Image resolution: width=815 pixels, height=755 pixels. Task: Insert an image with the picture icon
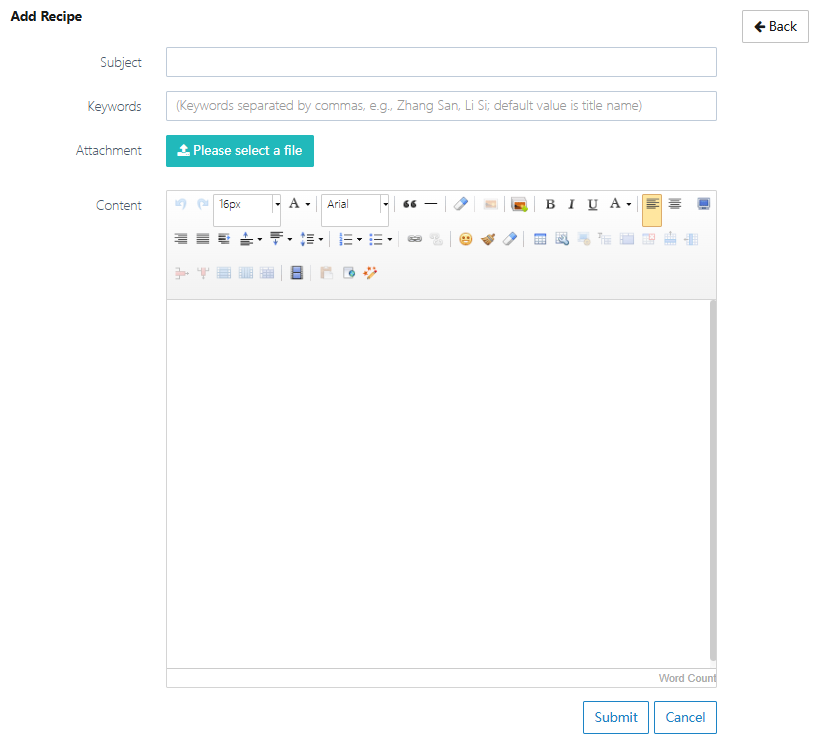point(519,204)
